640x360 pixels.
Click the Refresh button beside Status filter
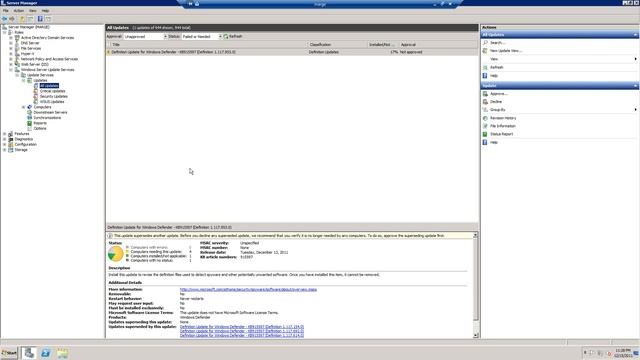(x=233, y=36)
